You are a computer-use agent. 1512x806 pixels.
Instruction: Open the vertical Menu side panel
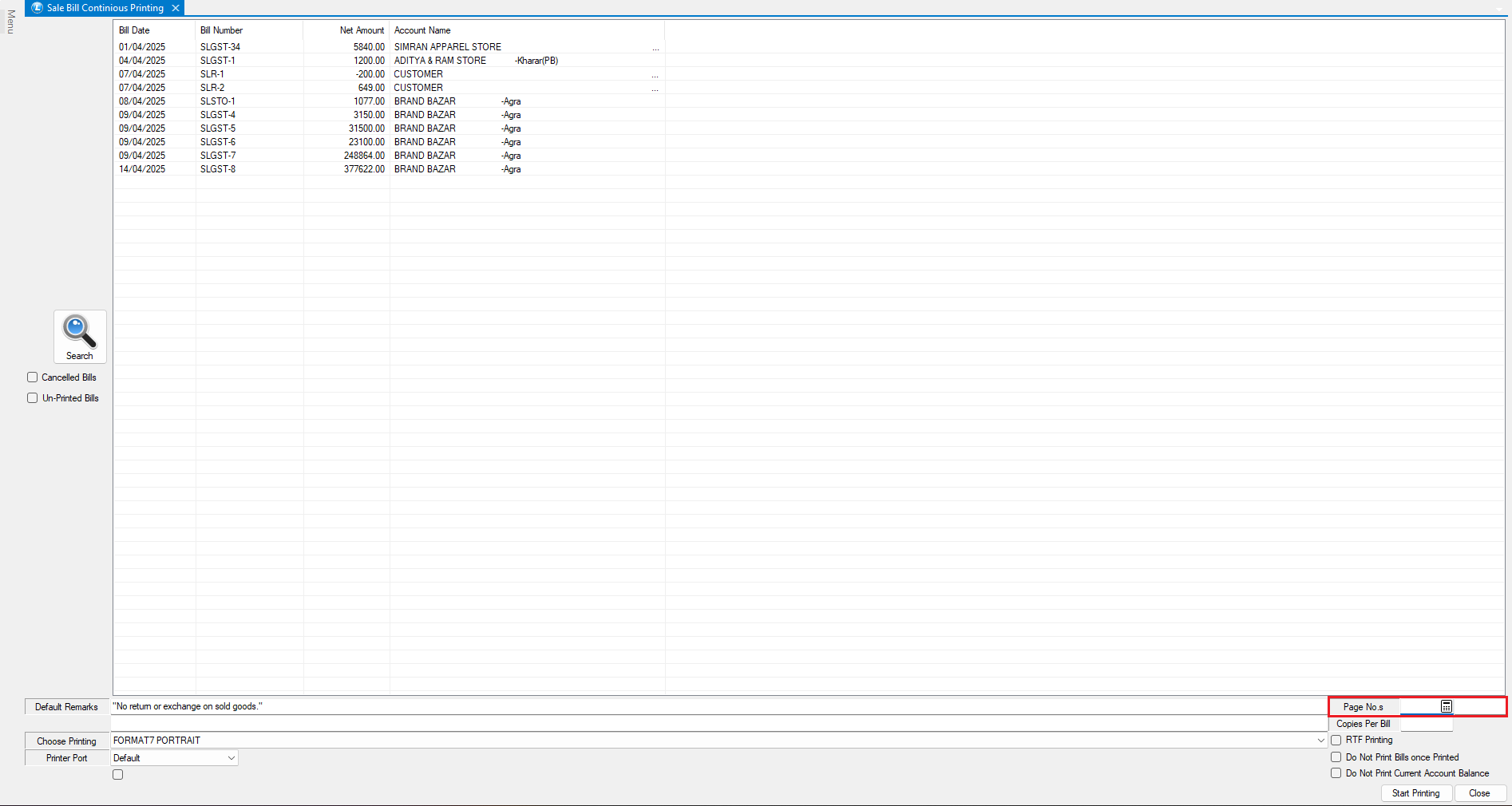10,22
